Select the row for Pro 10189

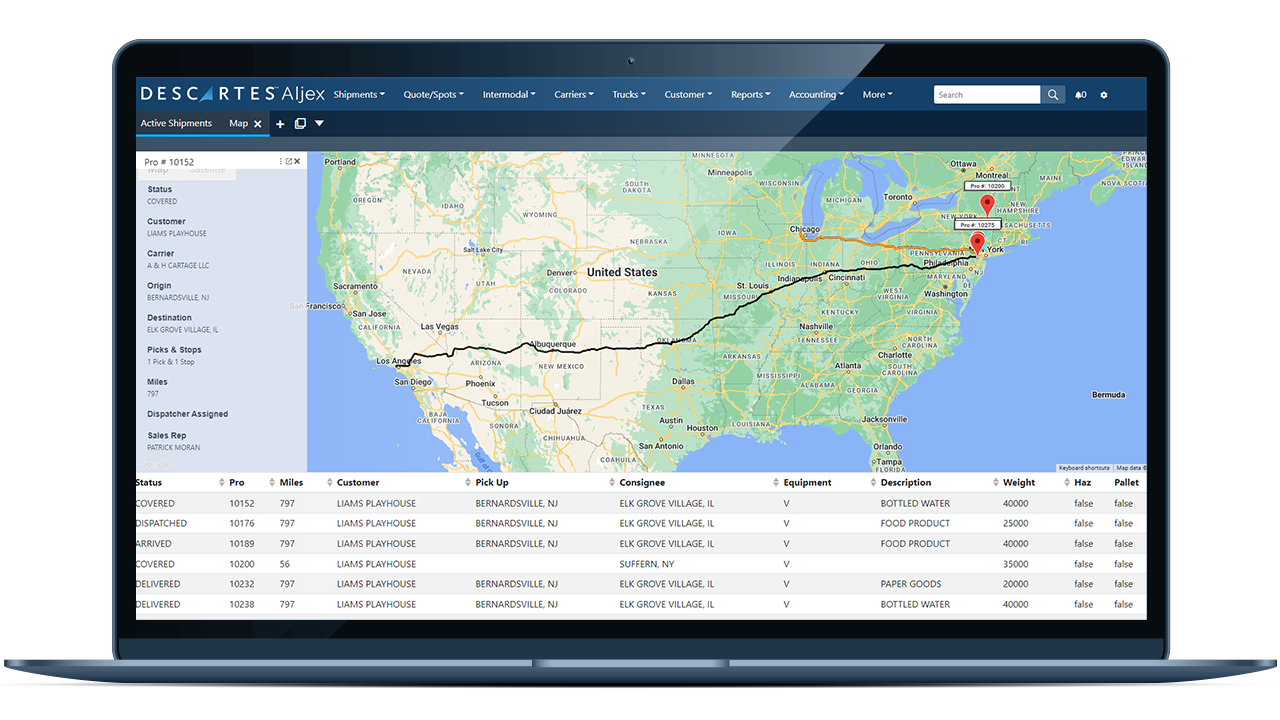click(641, 544)
